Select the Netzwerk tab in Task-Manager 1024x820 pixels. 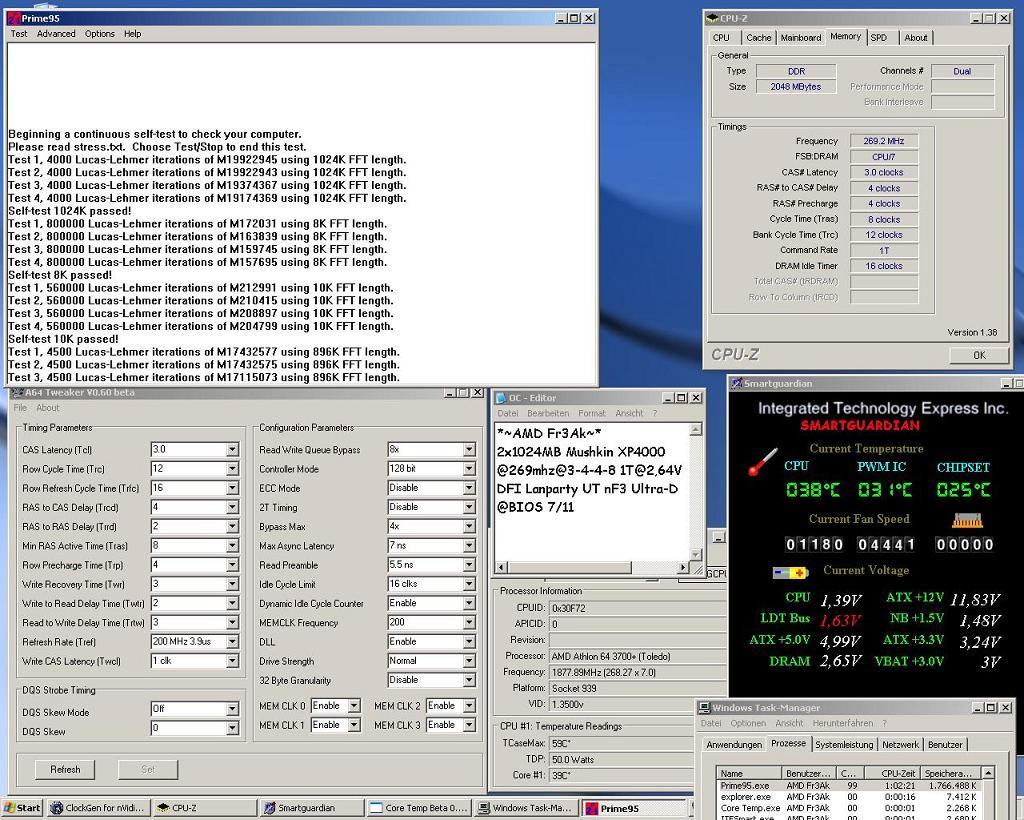(x=900, y=745)
